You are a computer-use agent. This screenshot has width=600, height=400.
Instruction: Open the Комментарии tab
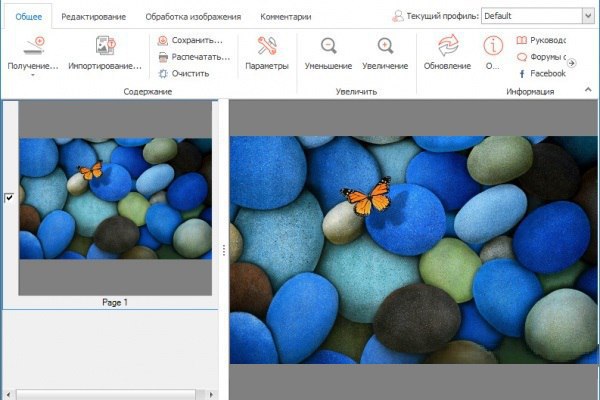point(285,17)
